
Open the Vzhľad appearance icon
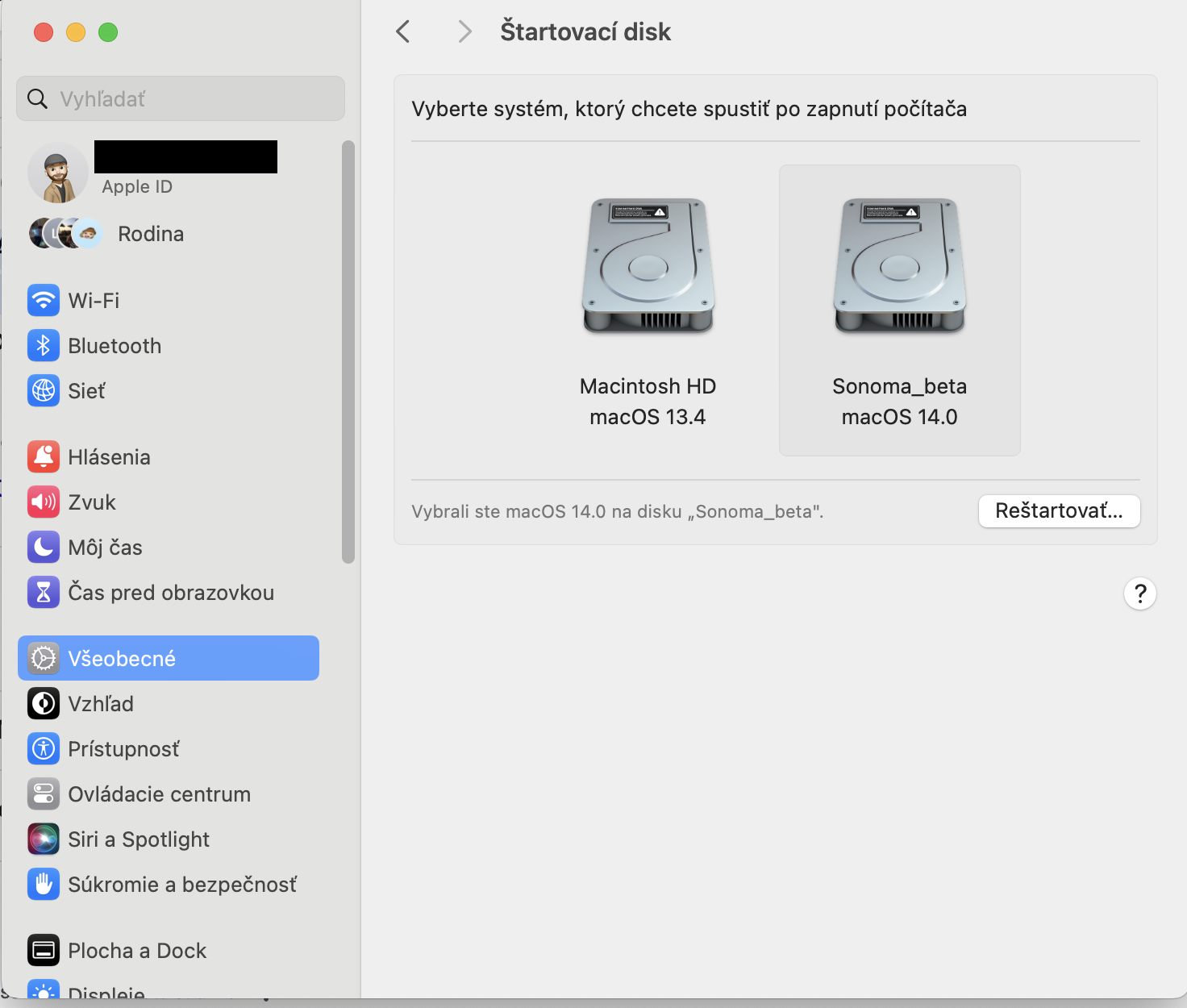click(x=44, y=704)
